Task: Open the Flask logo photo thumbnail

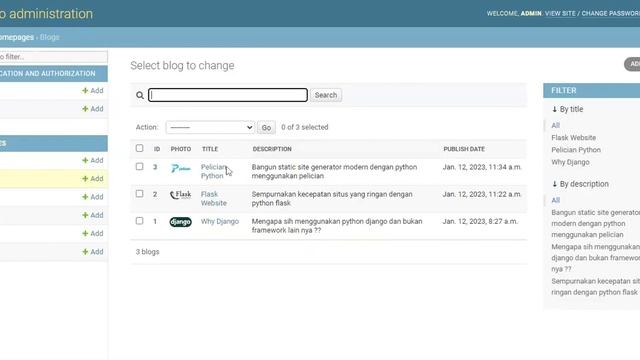Action: 180,195
